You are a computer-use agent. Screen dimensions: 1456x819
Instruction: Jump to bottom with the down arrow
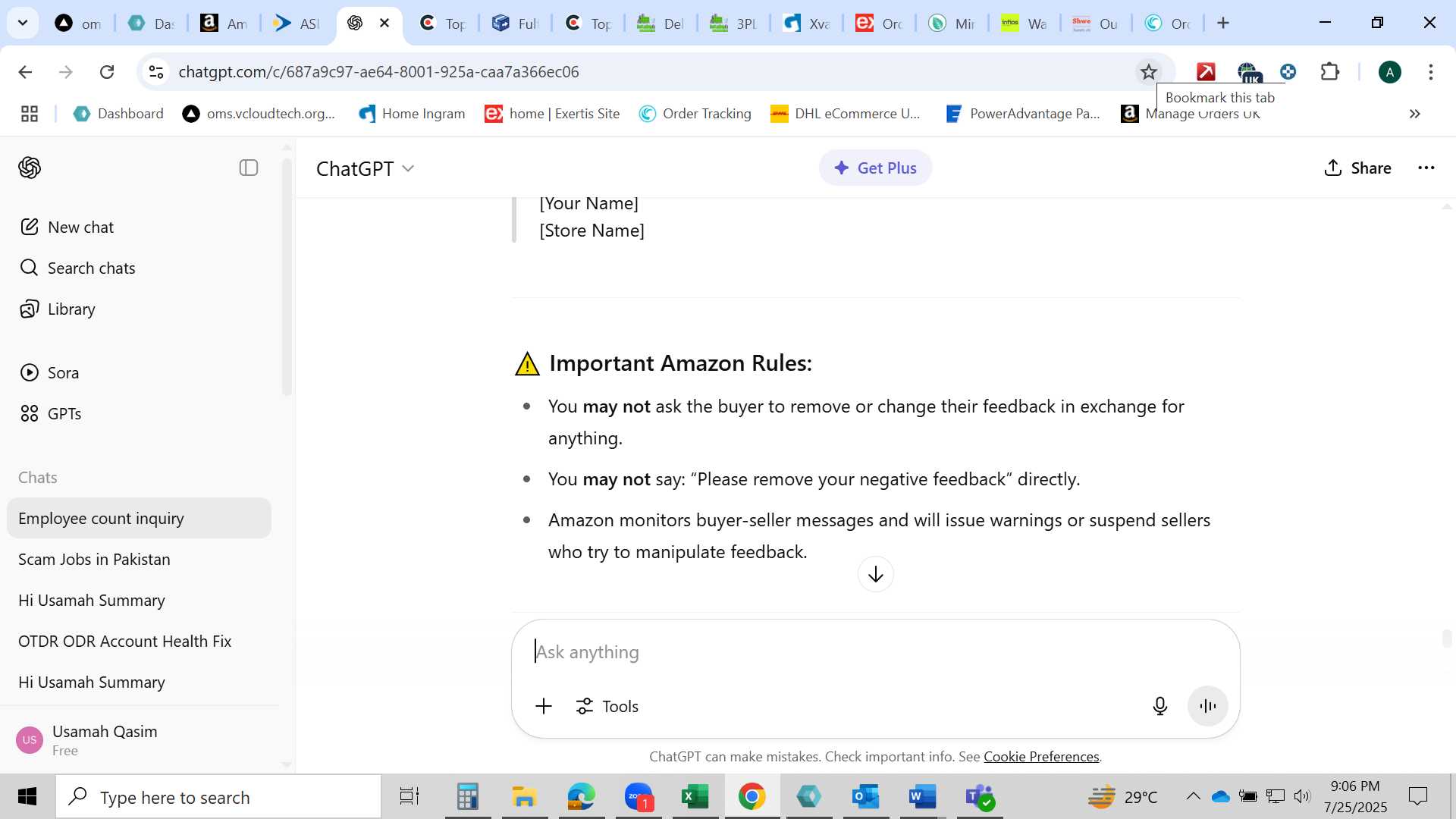876,574
